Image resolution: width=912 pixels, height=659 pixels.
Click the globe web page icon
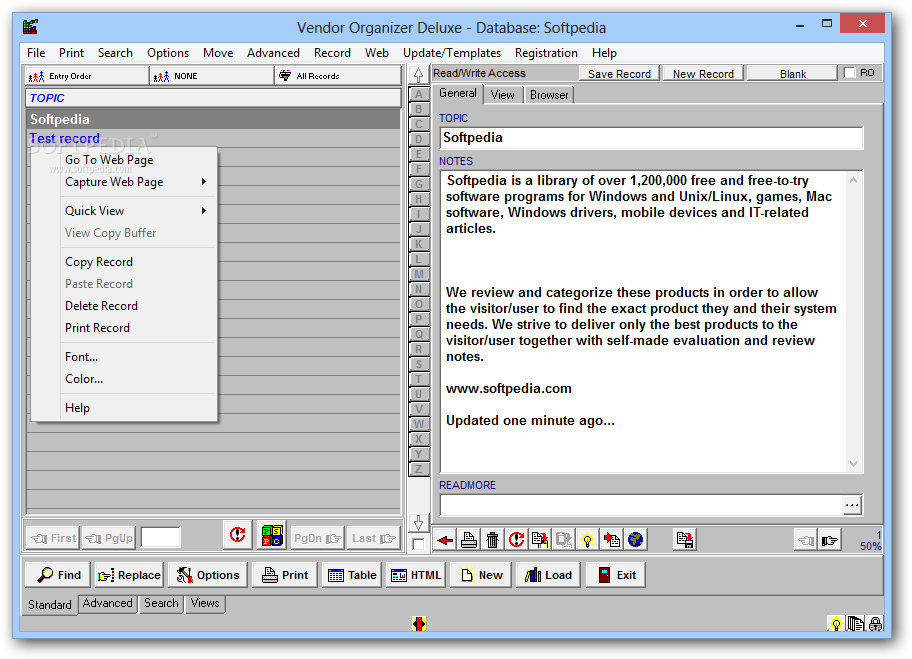635,540
